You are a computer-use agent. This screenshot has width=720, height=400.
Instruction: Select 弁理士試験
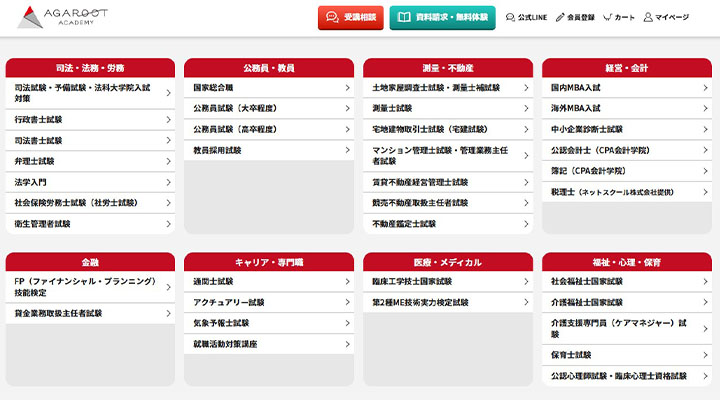coord(90,161)
